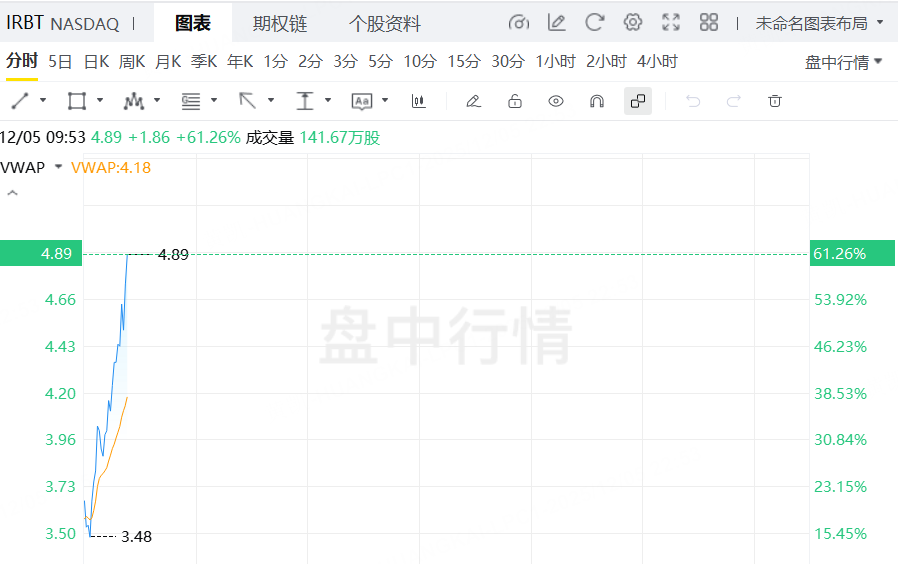The image size is (898, 564).
Task: Enter fullscreen chart mode
Action: [x=671, y=23]
